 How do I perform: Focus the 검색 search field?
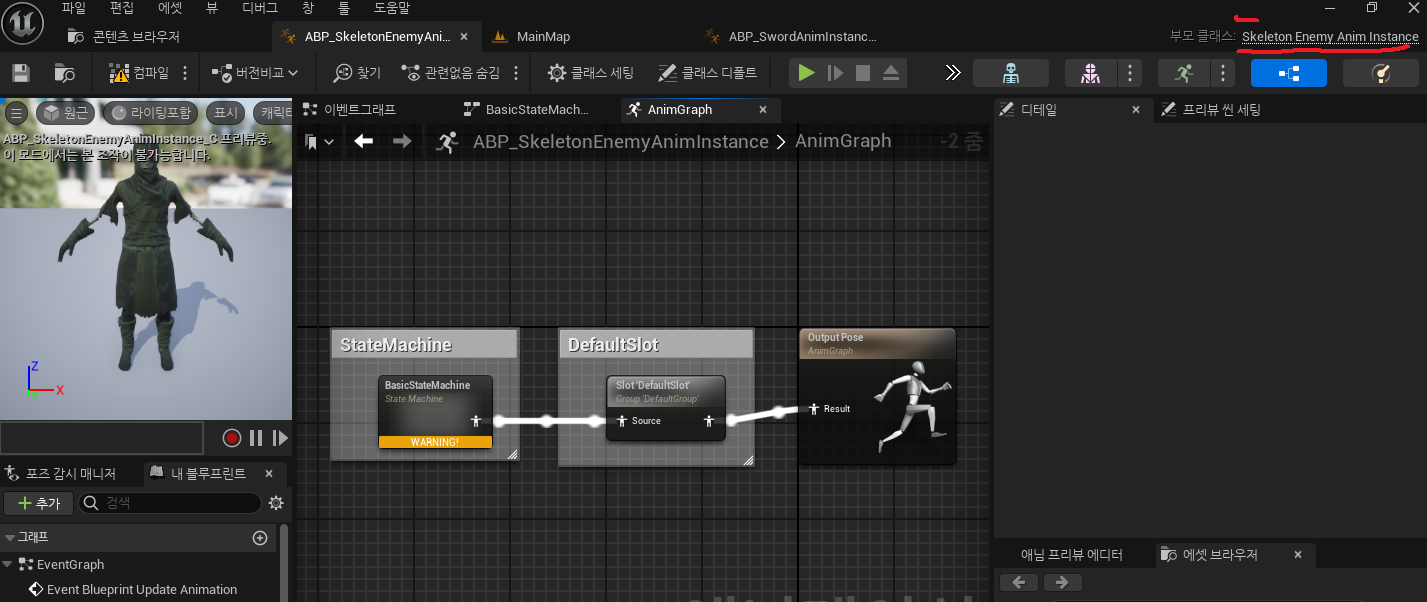(170, 503)
